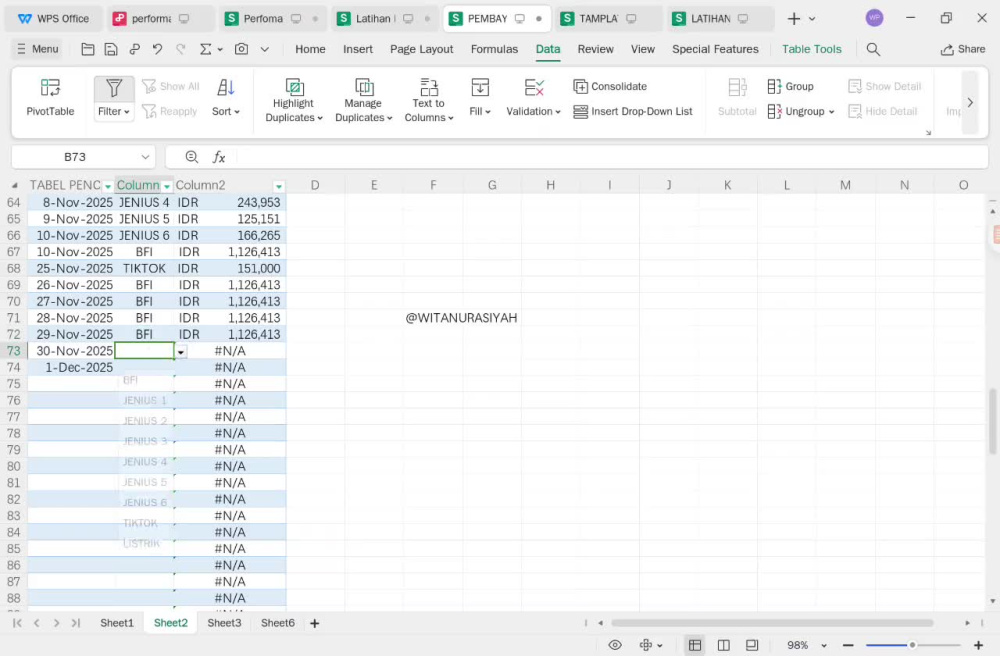Switch to Normal view in status bar

[695, 645]
